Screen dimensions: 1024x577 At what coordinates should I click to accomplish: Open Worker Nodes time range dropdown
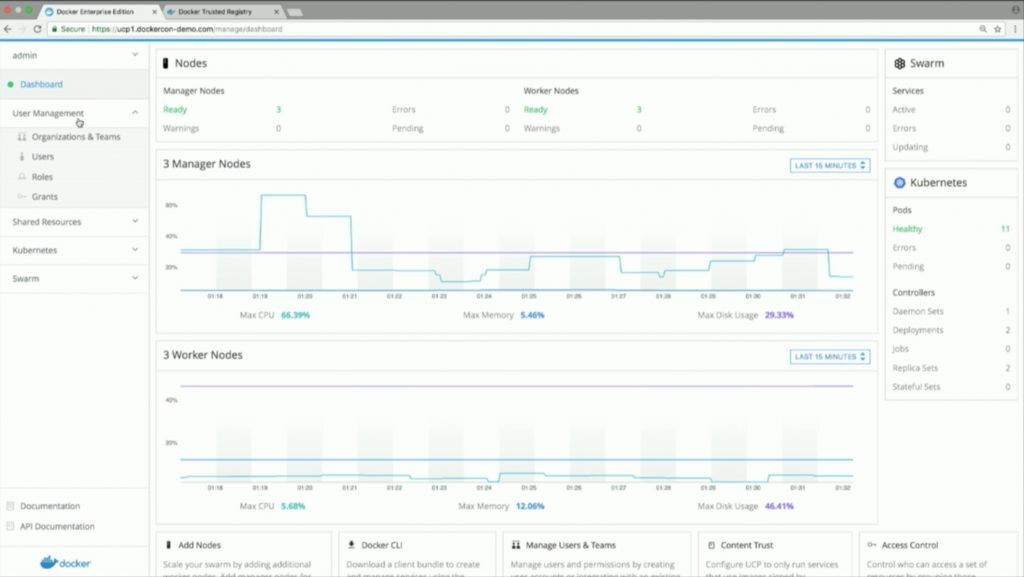coord(830,356)
